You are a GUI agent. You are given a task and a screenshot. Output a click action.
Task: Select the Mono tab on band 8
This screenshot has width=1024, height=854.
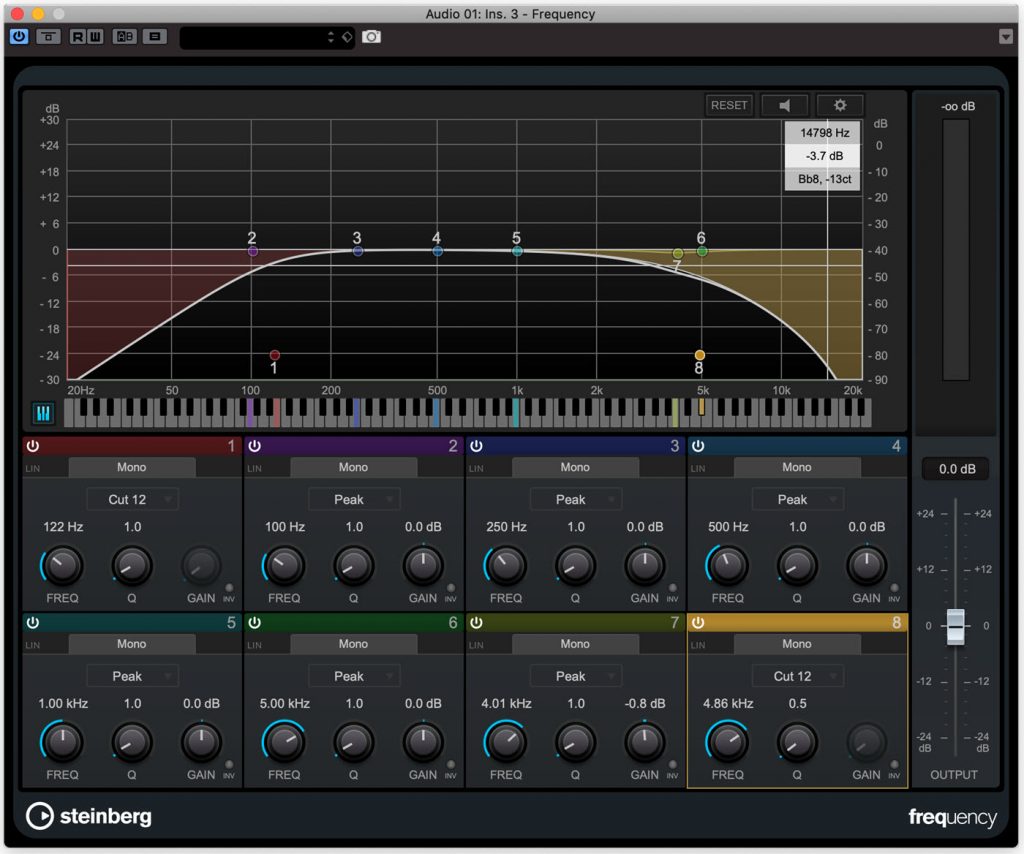[797, 644]
